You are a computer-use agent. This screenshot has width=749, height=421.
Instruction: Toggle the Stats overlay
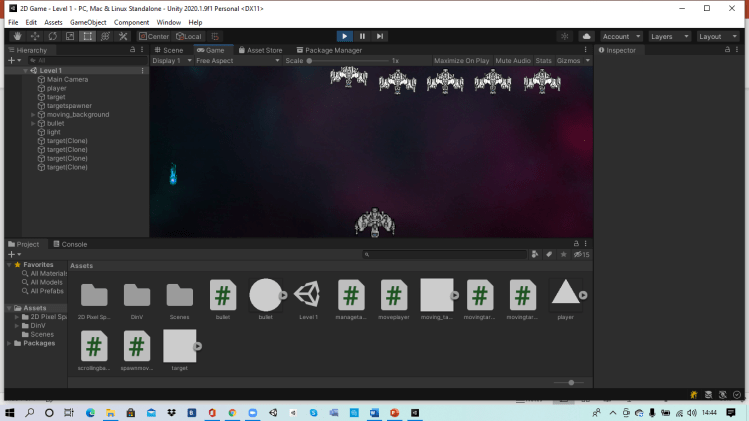point(543,61)
